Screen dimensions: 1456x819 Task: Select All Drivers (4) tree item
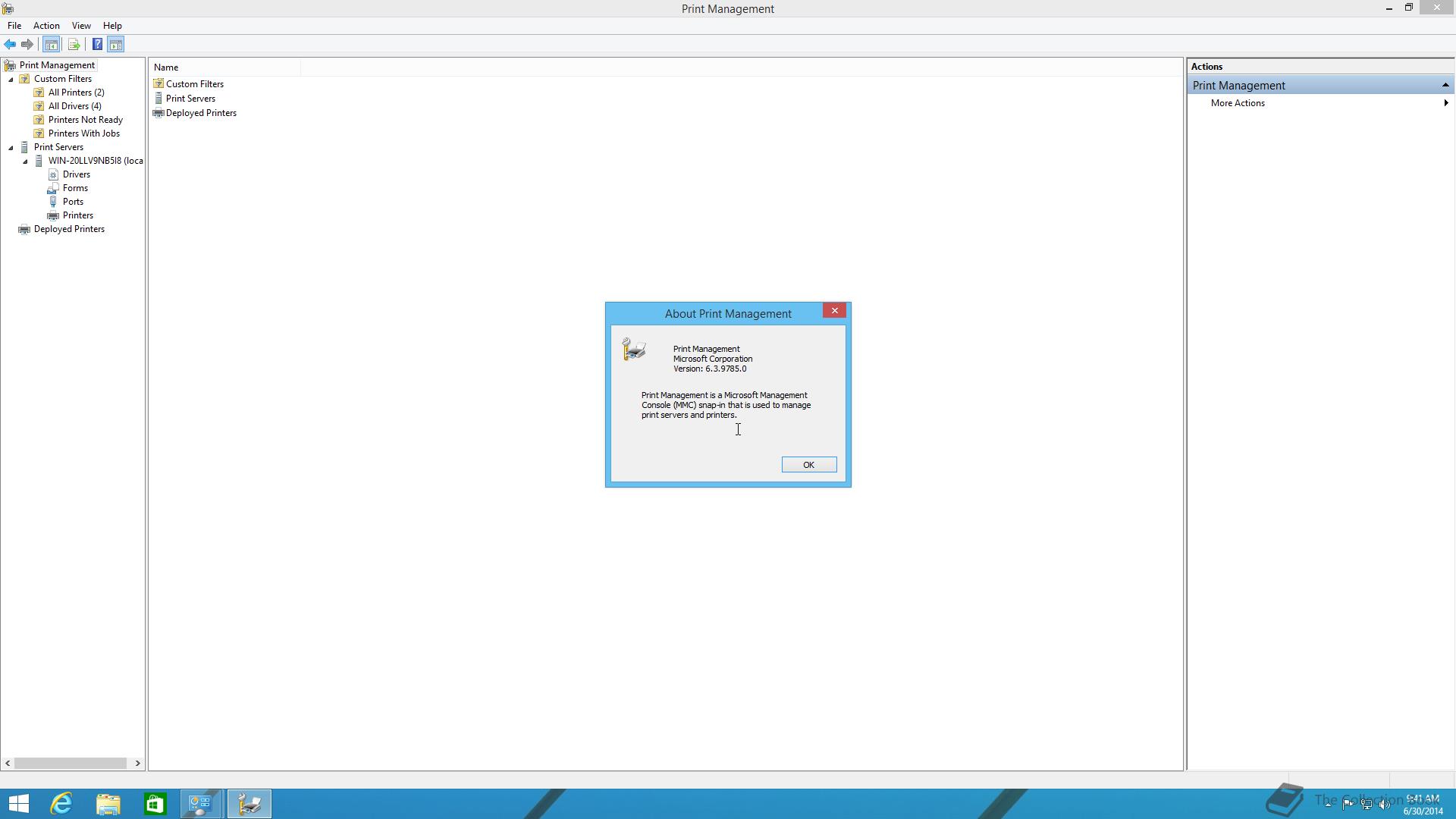tap(75, 106)
